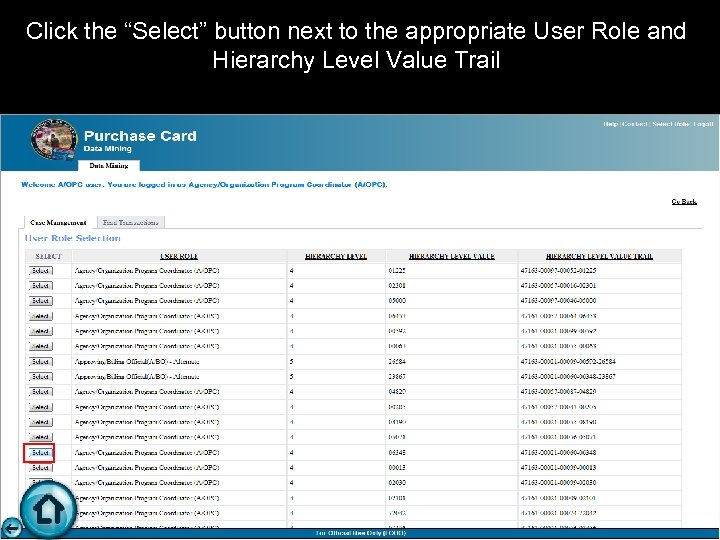Open the Data Mining tab
This screenshot has height=540, width=720.
[x=109, y=165]
